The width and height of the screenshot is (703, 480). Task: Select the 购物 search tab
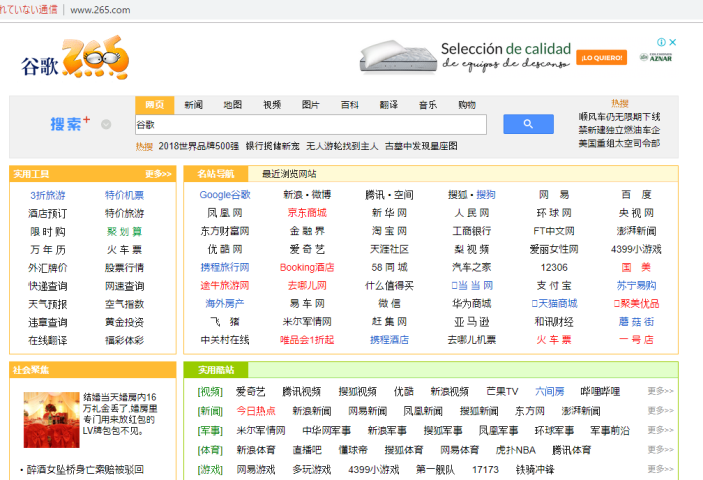coord(467,105)
